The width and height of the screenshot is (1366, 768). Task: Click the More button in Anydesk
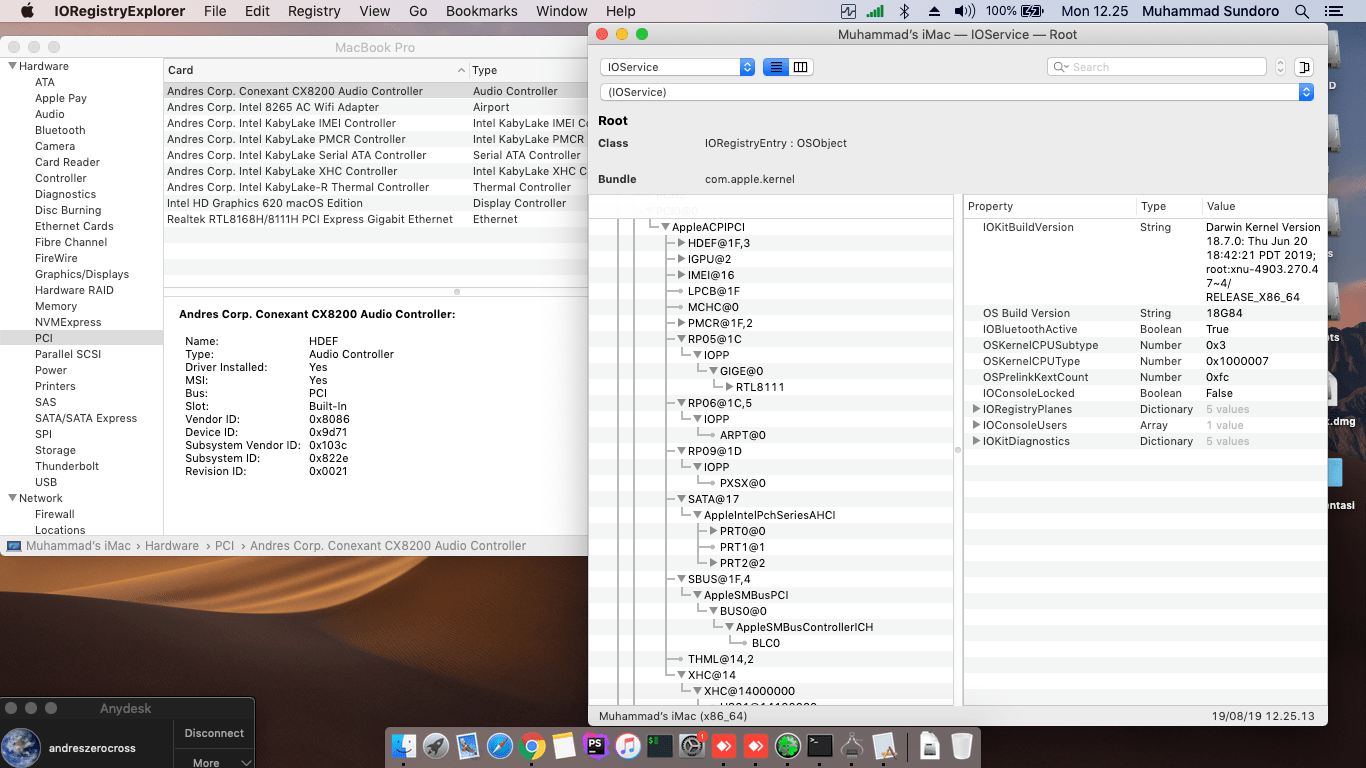tap(206, 763)
